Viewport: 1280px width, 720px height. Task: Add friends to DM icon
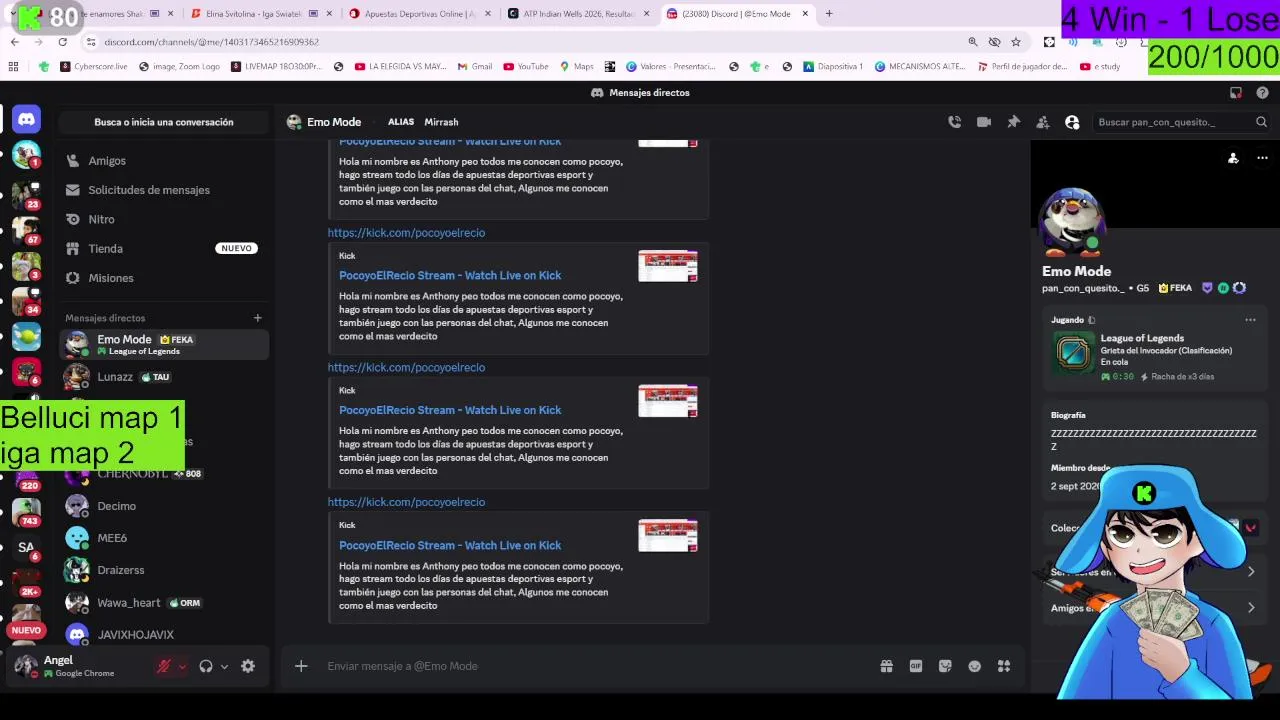(x=1043, y=122)
